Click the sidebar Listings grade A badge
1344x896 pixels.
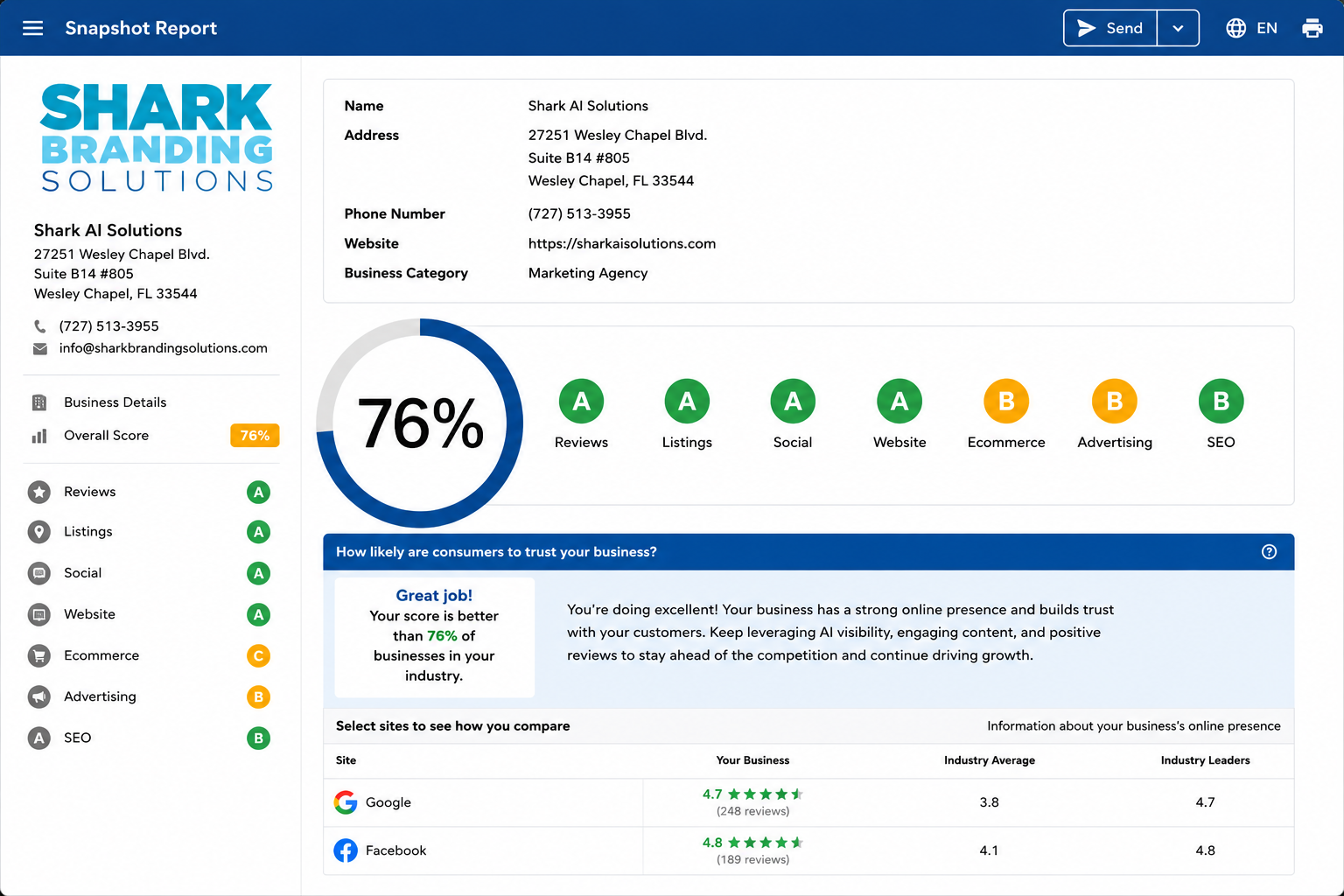coord(258,532)
